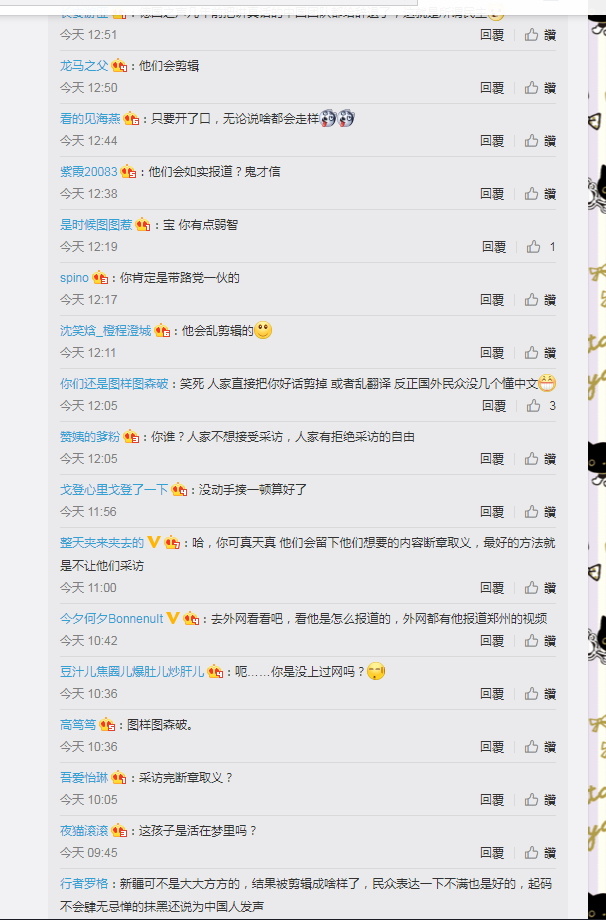Open profile of 你们还是图样图森破
This screenshot has width=606, height=920.
click(114, 384)
